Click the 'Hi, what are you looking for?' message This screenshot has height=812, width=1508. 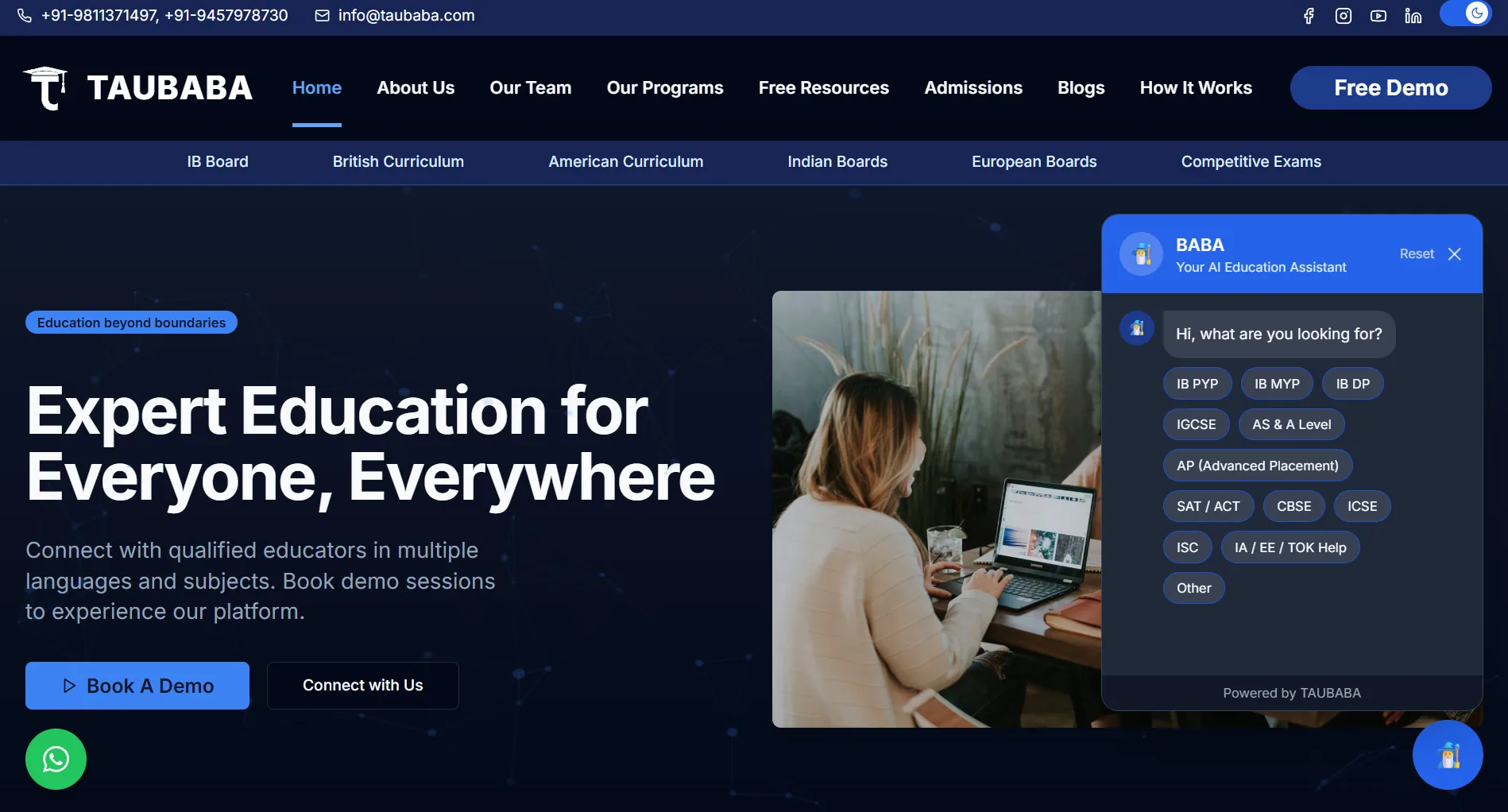pos(1279,334)
